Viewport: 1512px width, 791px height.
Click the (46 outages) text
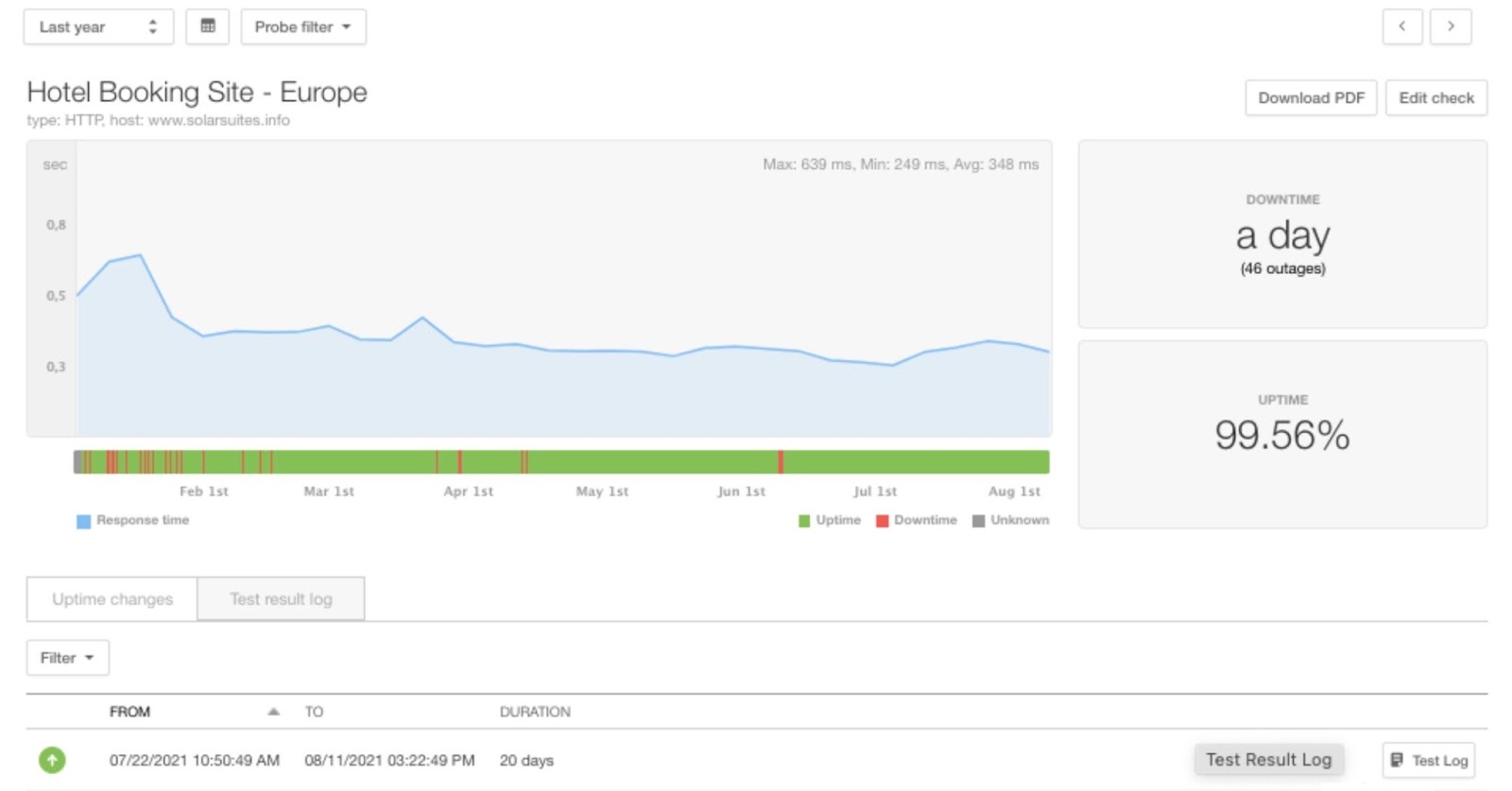tap(1283, 268)
